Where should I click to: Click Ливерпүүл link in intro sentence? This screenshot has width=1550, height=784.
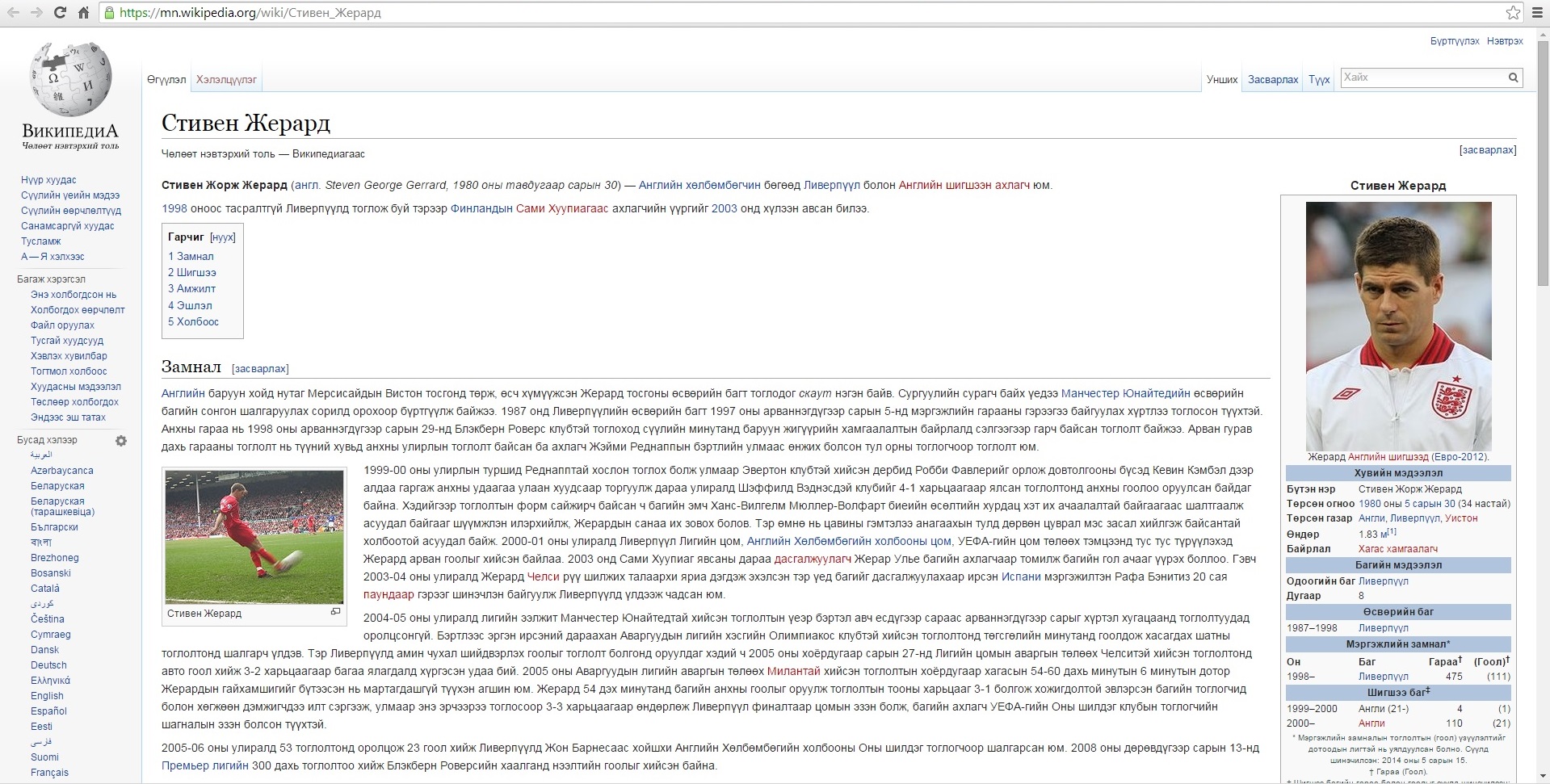[x=831, y=185]
